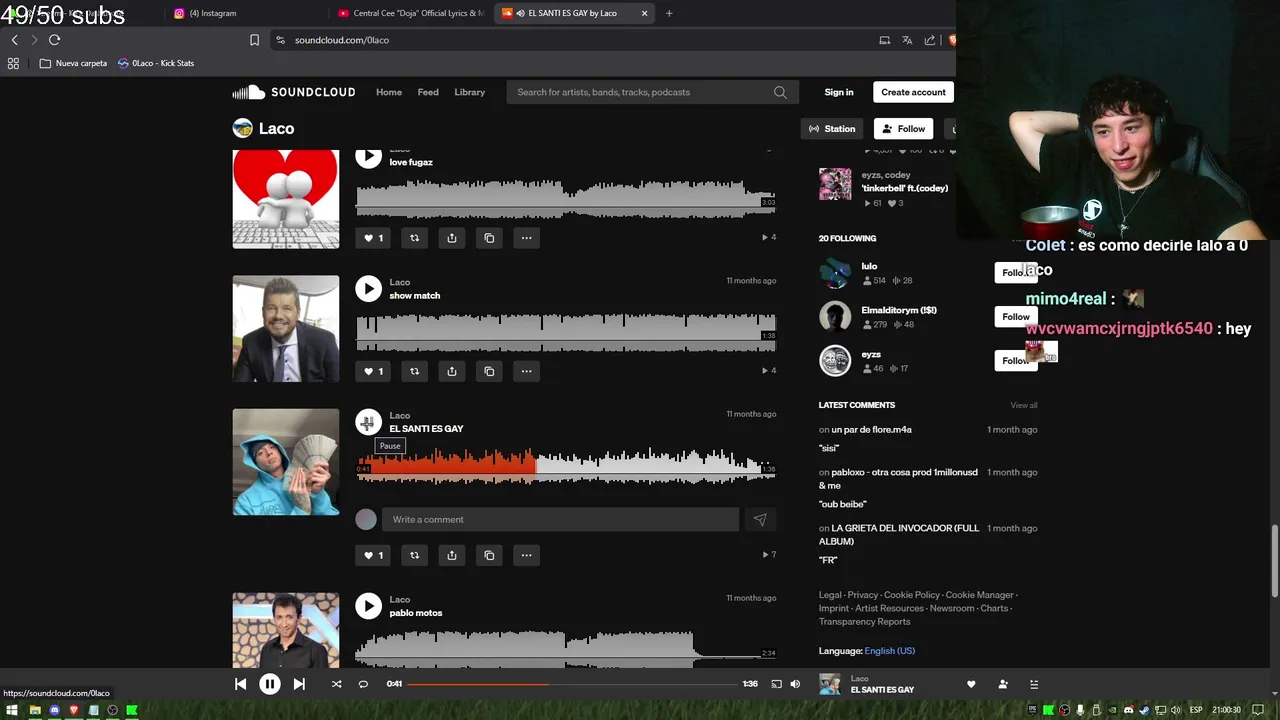Like the EL SANTI ES GAY track

373,555
